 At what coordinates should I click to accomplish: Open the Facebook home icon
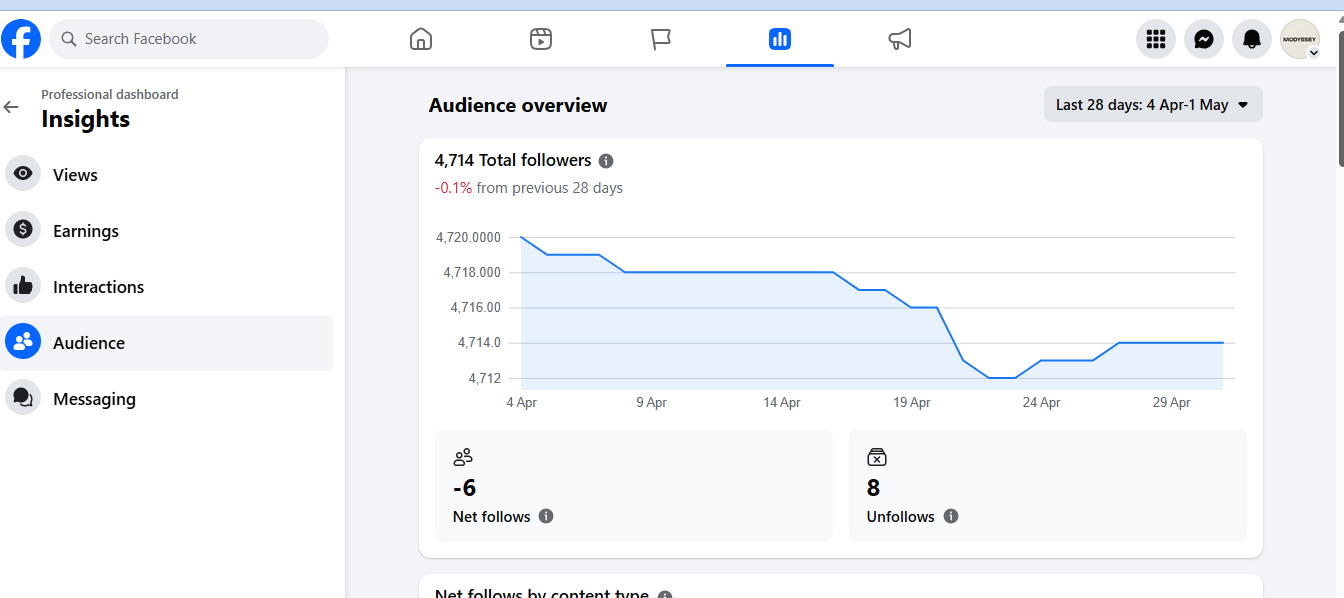421,39
